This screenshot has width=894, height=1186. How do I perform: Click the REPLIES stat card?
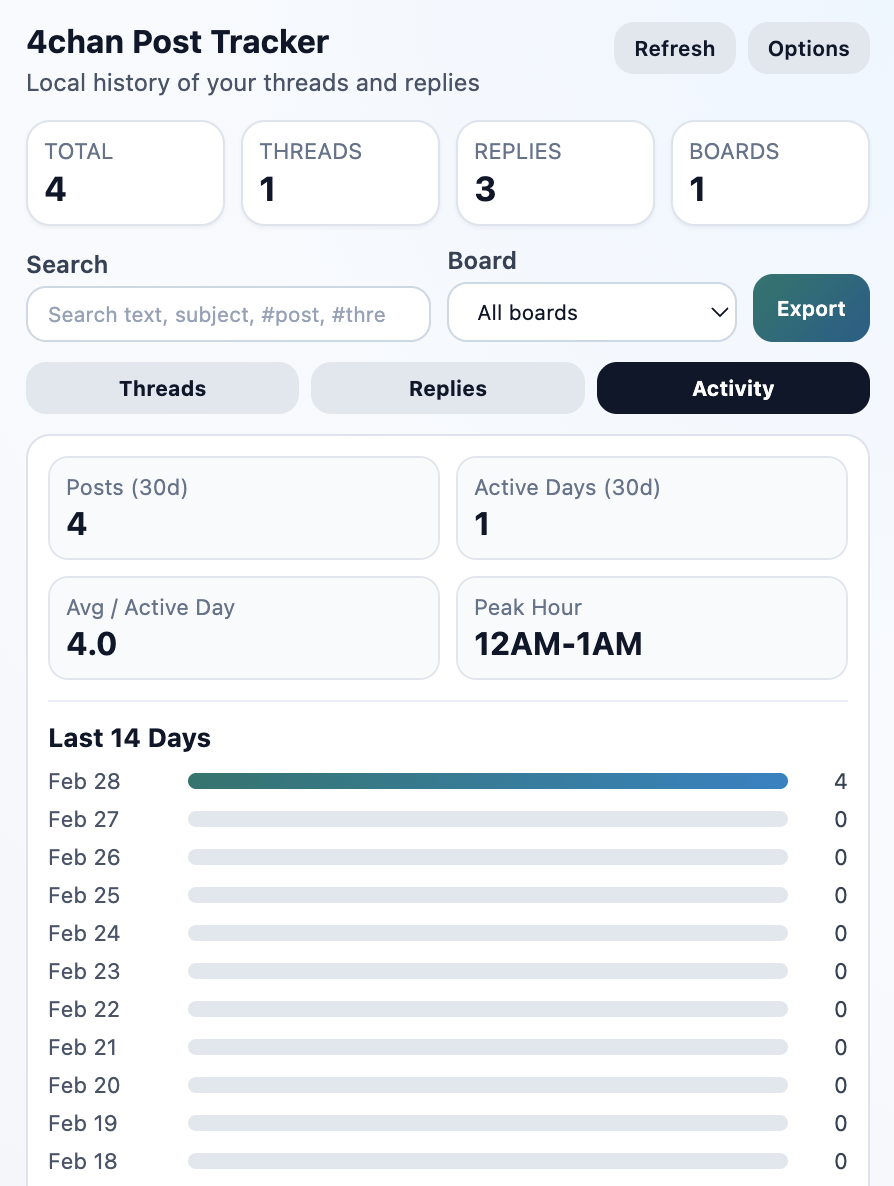pyautogui.click(x=555, y=173)
